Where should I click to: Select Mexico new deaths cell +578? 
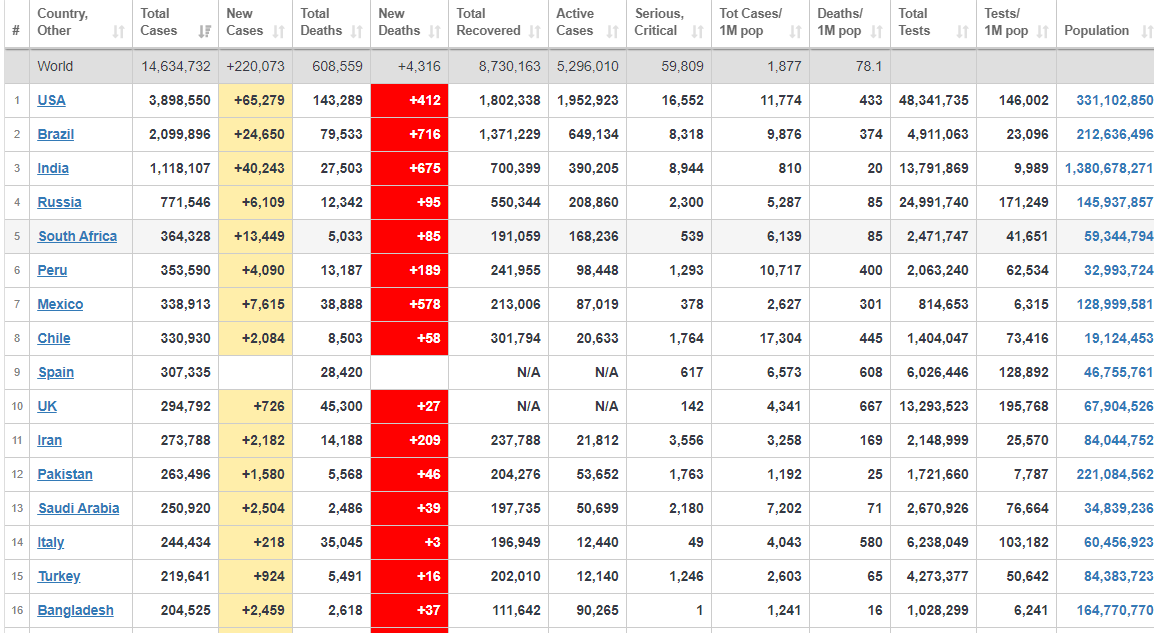click(409, 304)
